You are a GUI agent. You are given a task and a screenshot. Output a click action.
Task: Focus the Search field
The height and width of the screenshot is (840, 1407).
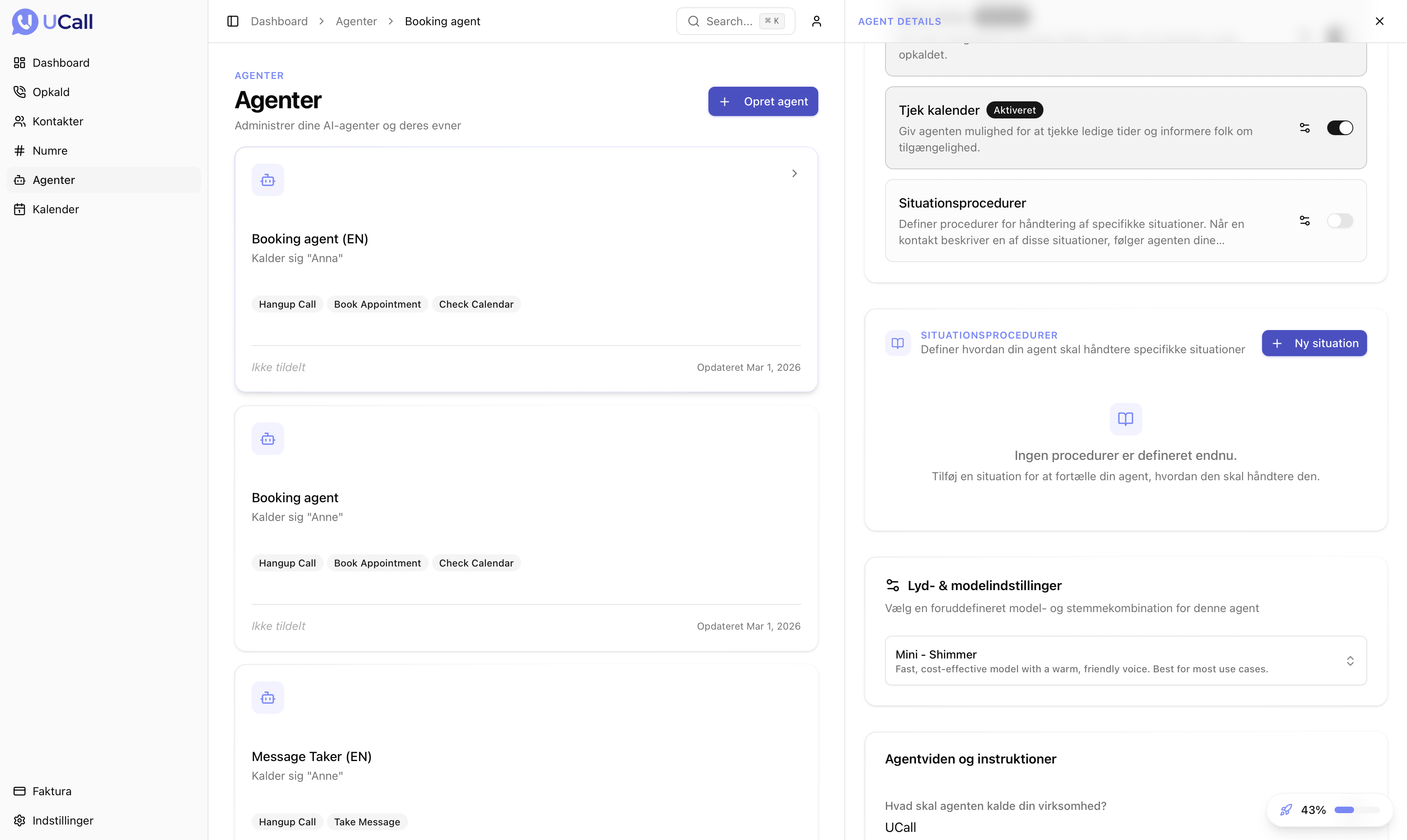tap(736, 22)
